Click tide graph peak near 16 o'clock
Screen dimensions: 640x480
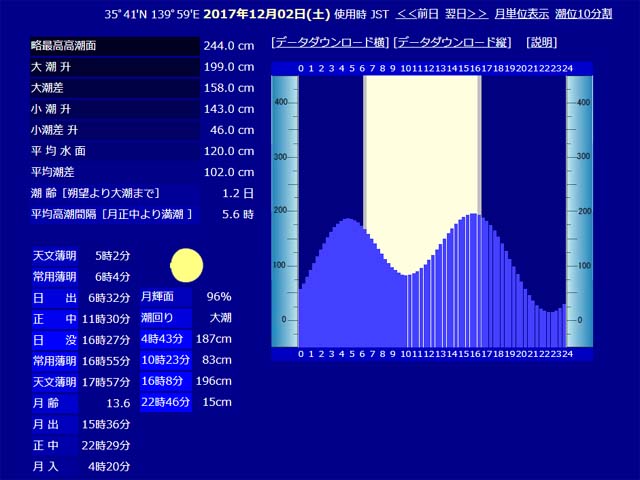click(x=473, y=215)
